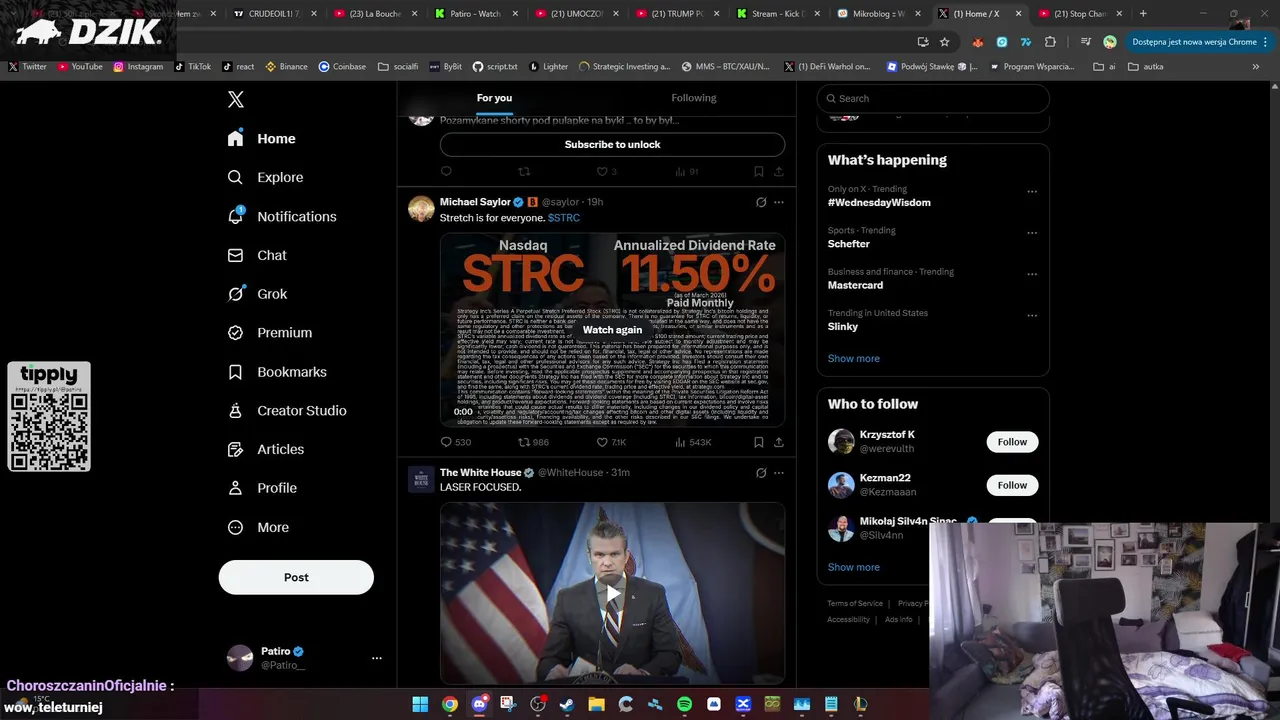Switch to the CRUDEOIL1 browser tab
The width and height of the screenshot is (1280, 720).
(274, 14)
